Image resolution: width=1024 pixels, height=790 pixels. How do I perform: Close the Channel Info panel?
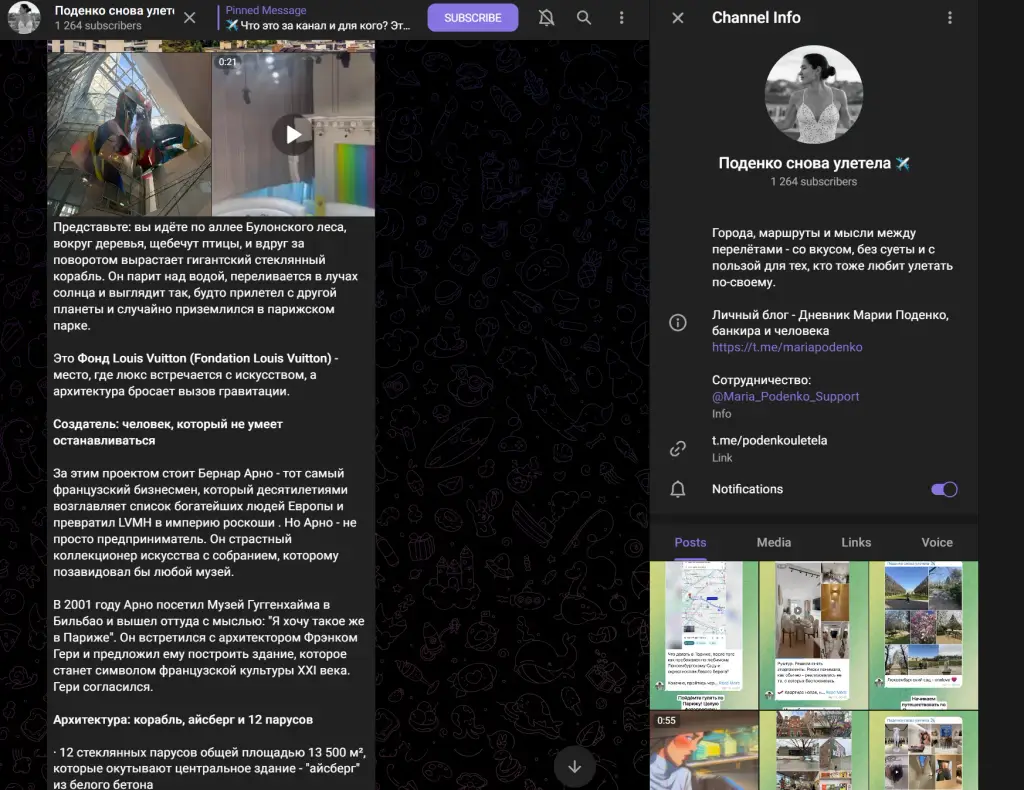tap(678, 18)
